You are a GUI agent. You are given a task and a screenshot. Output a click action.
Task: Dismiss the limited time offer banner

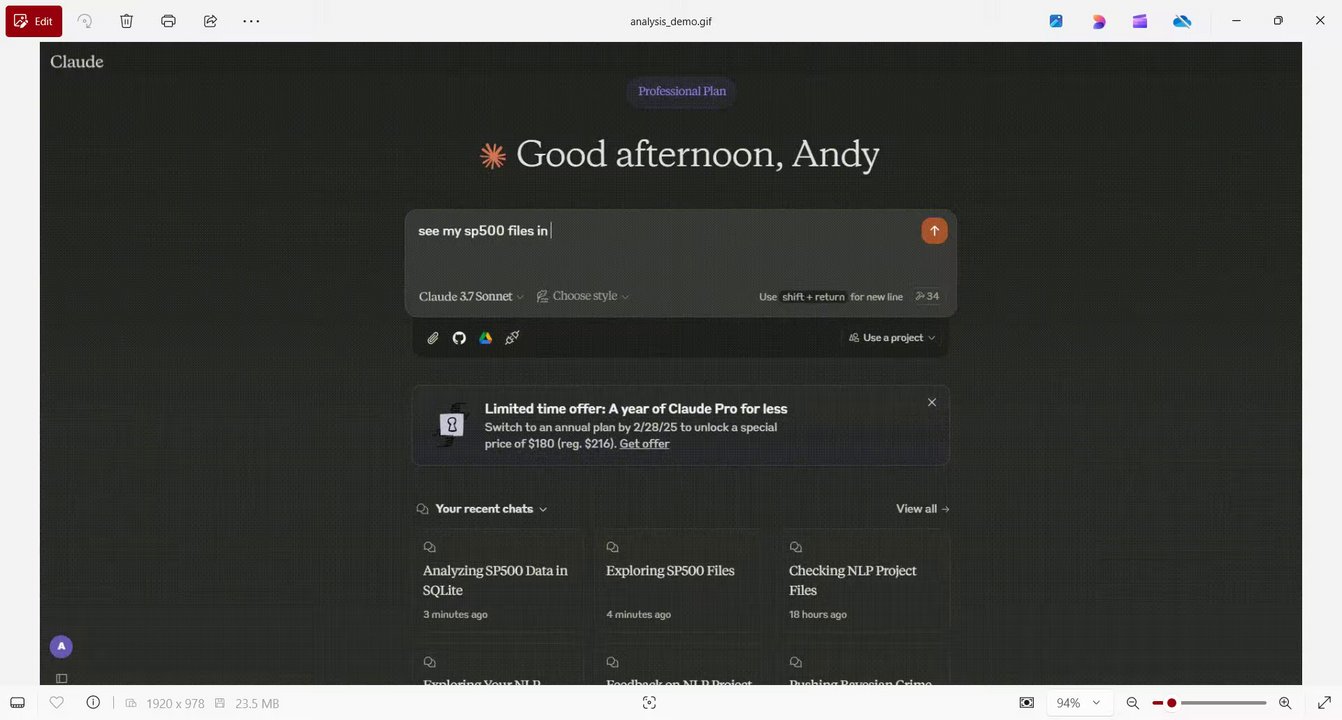(932, 402)
